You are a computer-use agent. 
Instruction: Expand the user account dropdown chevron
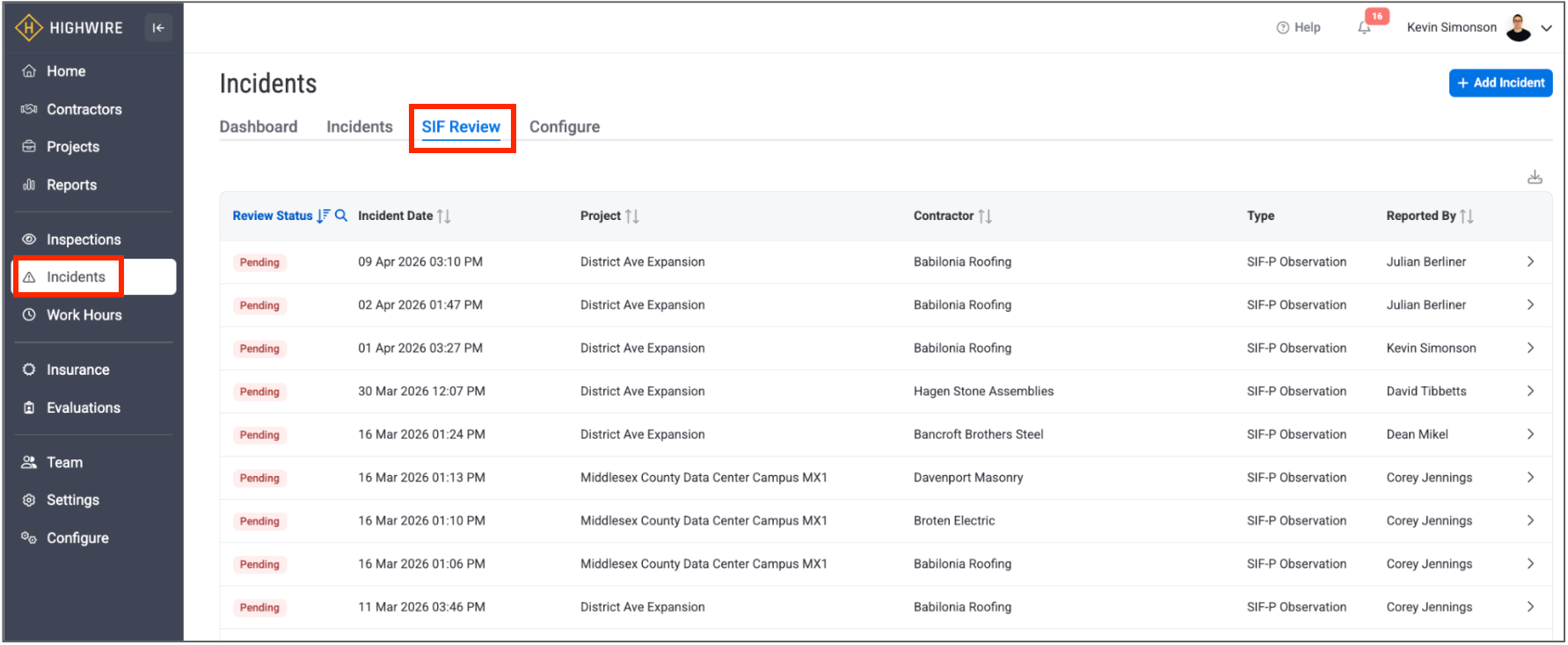click(1547, 28)
